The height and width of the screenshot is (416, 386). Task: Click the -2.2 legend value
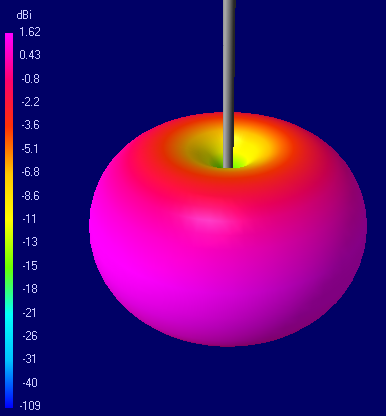click(x=30, y=102)
